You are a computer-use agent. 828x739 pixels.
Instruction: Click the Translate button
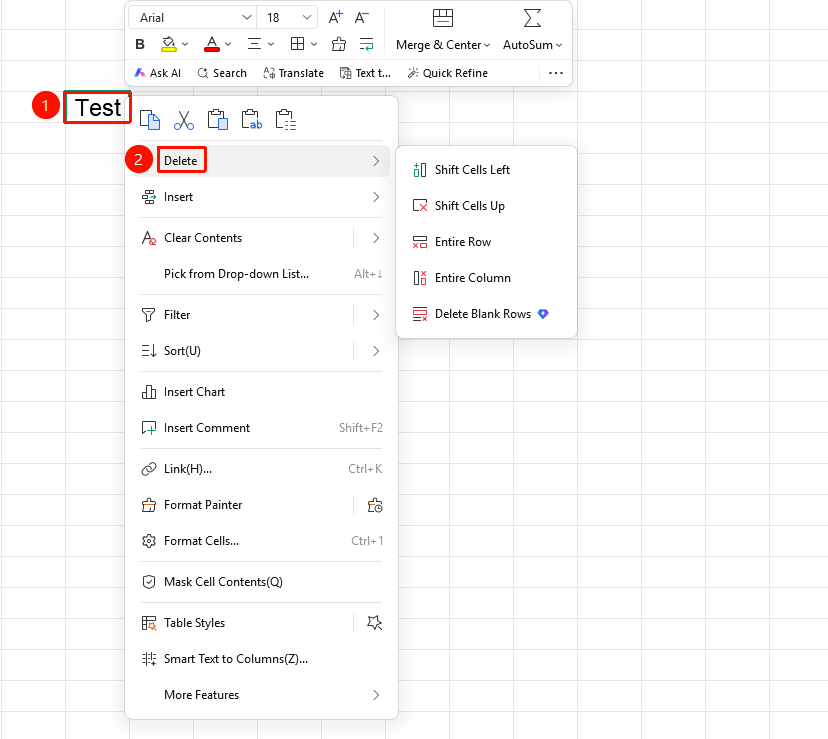click(x=294, y=73)
